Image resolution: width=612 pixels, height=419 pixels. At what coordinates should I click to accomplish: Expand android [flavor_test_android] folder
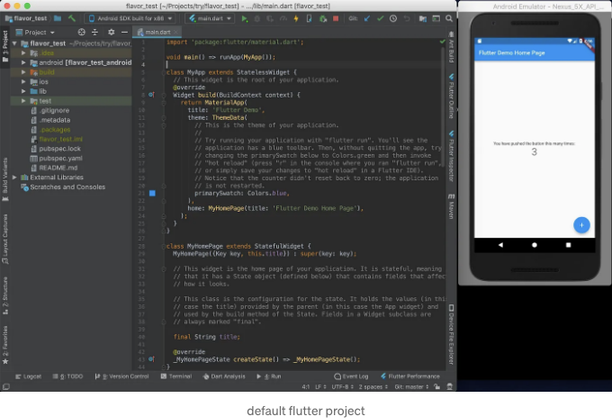[x=23, y=62]
